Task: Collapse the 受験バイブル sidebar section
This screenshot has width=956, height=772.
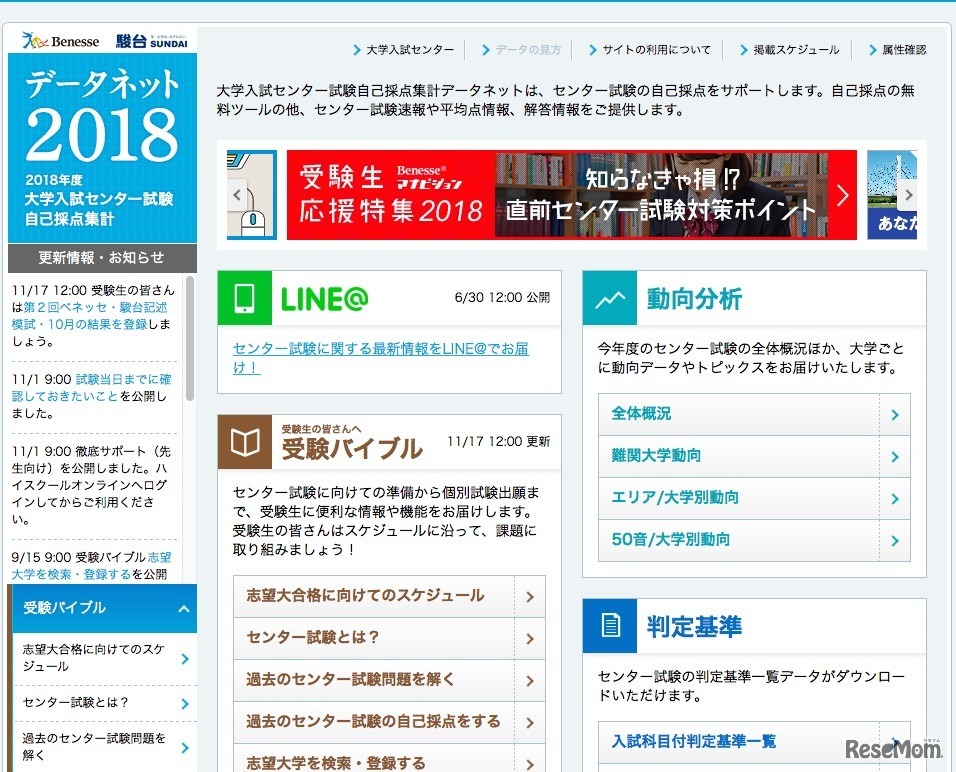Action: tap(184, 609)
